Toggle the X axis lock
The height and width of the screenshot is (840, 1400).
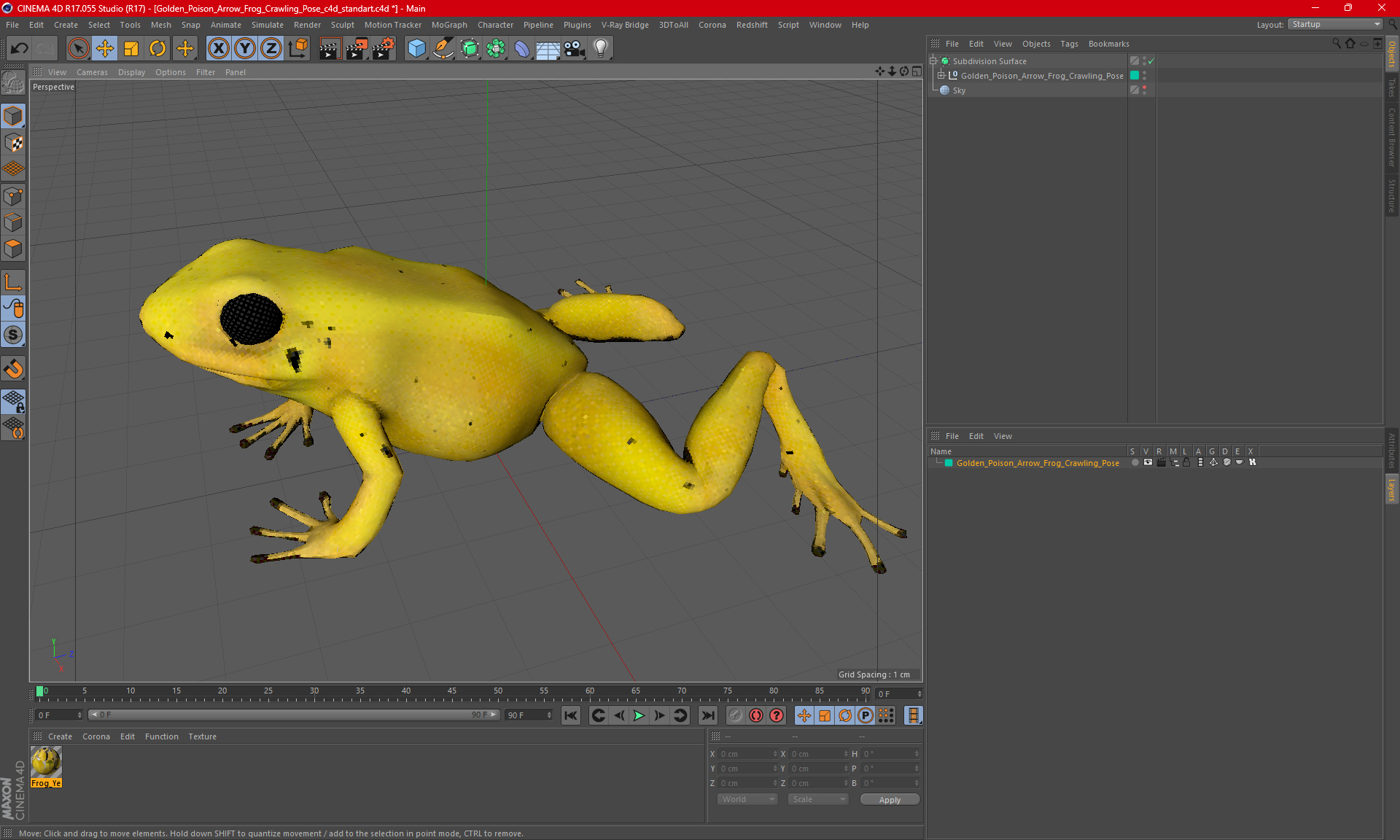[218, 49]
